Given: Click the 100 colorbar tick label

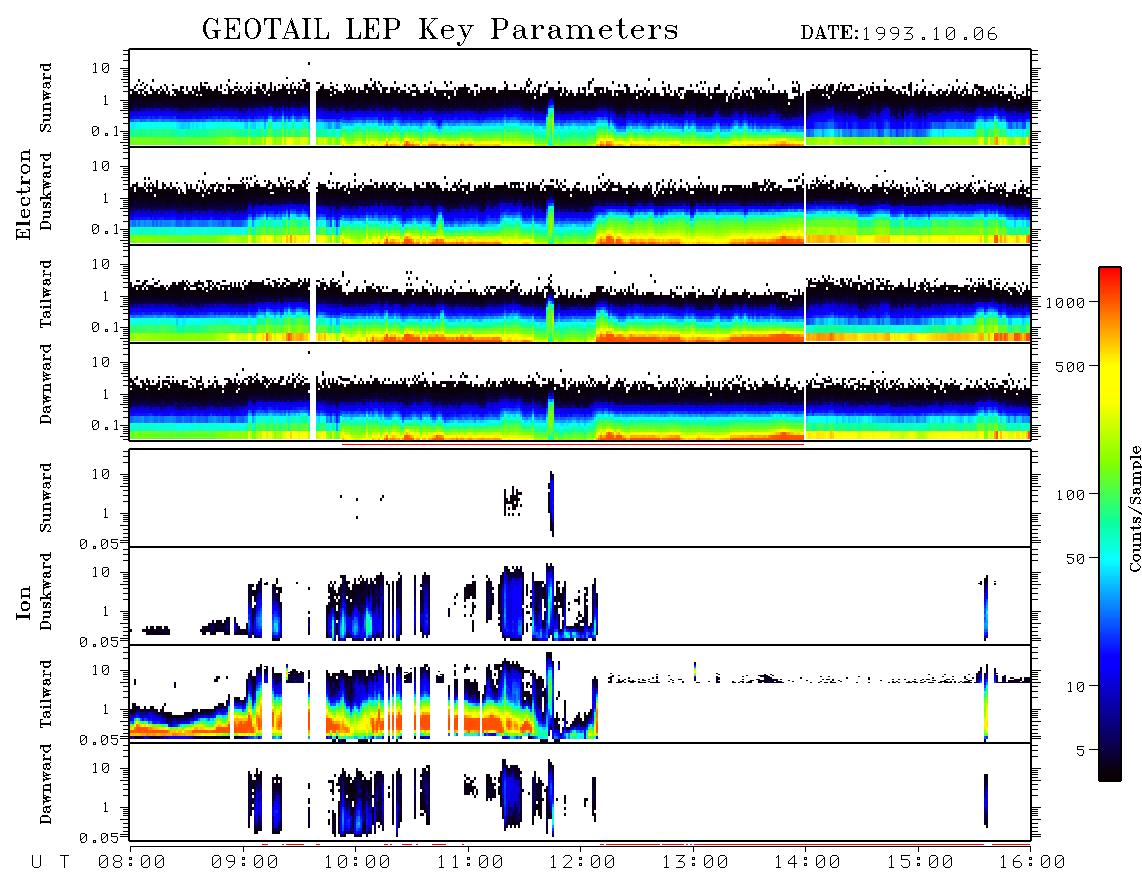Looking at the screenshot, I should tap(1070, 495).
